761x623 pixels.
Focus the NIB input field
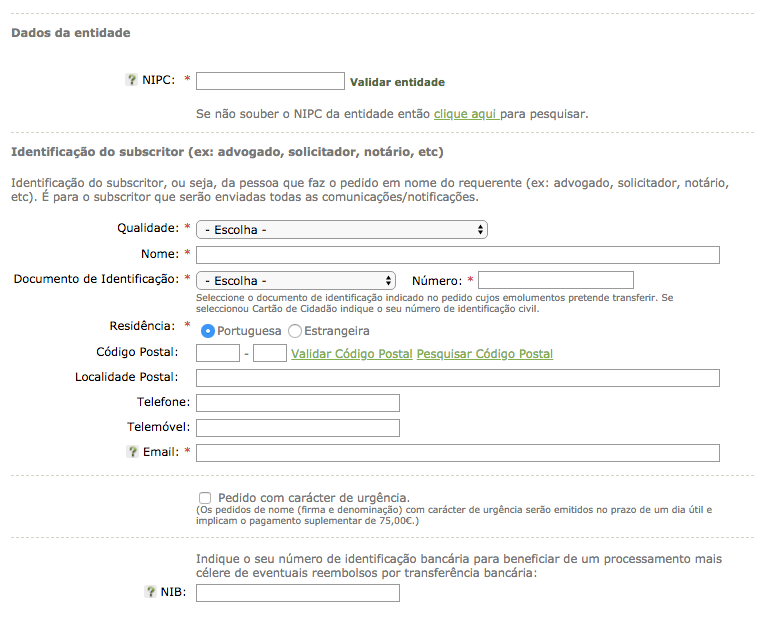298,593
